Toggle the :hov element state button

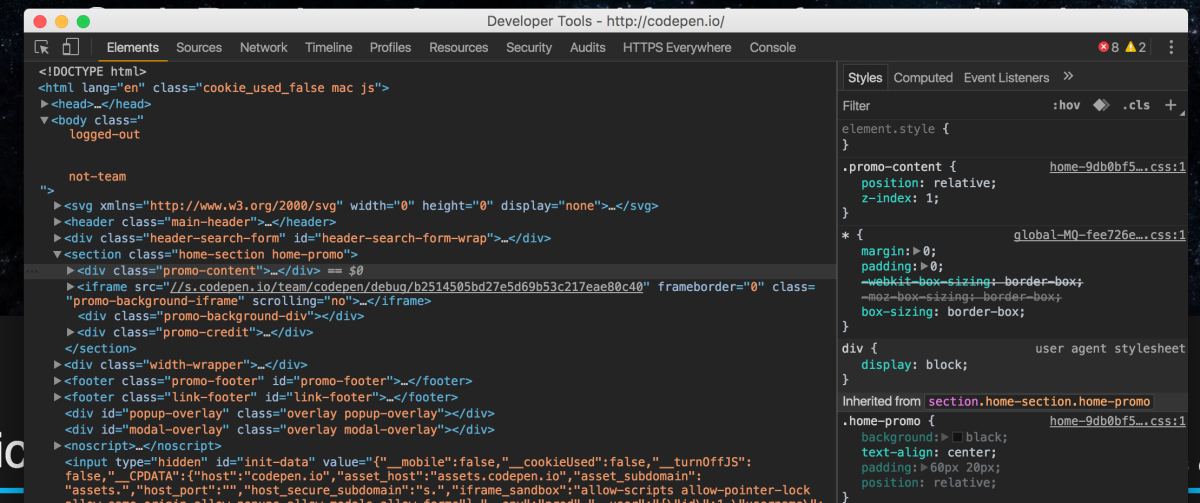tap(1066, 105)
